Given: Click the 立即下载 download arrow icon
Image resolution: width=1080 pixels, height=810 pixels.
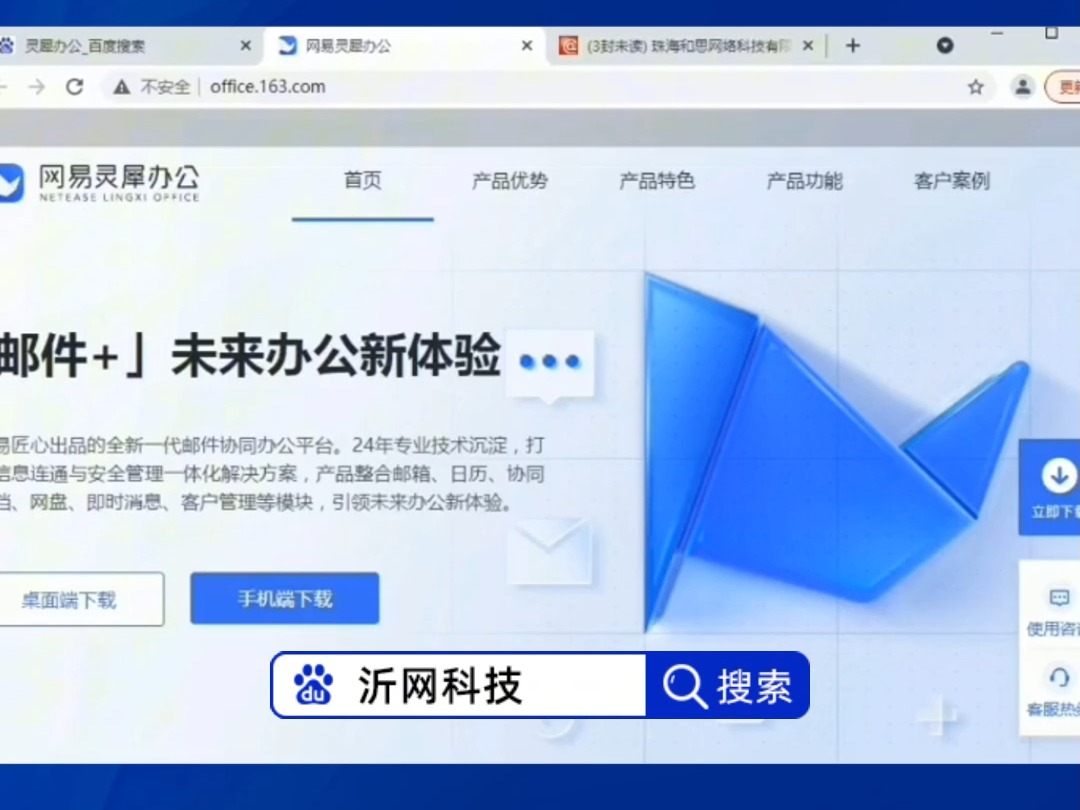Looking at the screenshot, I should click(1059, 475).
